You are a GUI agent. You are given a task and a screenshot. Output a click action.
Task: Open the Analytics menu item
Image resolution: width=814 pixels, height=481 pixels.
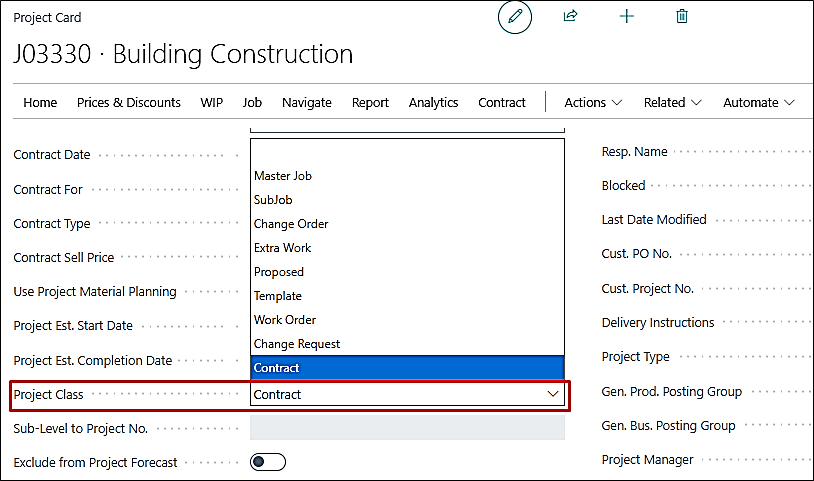click(x=433, y=102)
